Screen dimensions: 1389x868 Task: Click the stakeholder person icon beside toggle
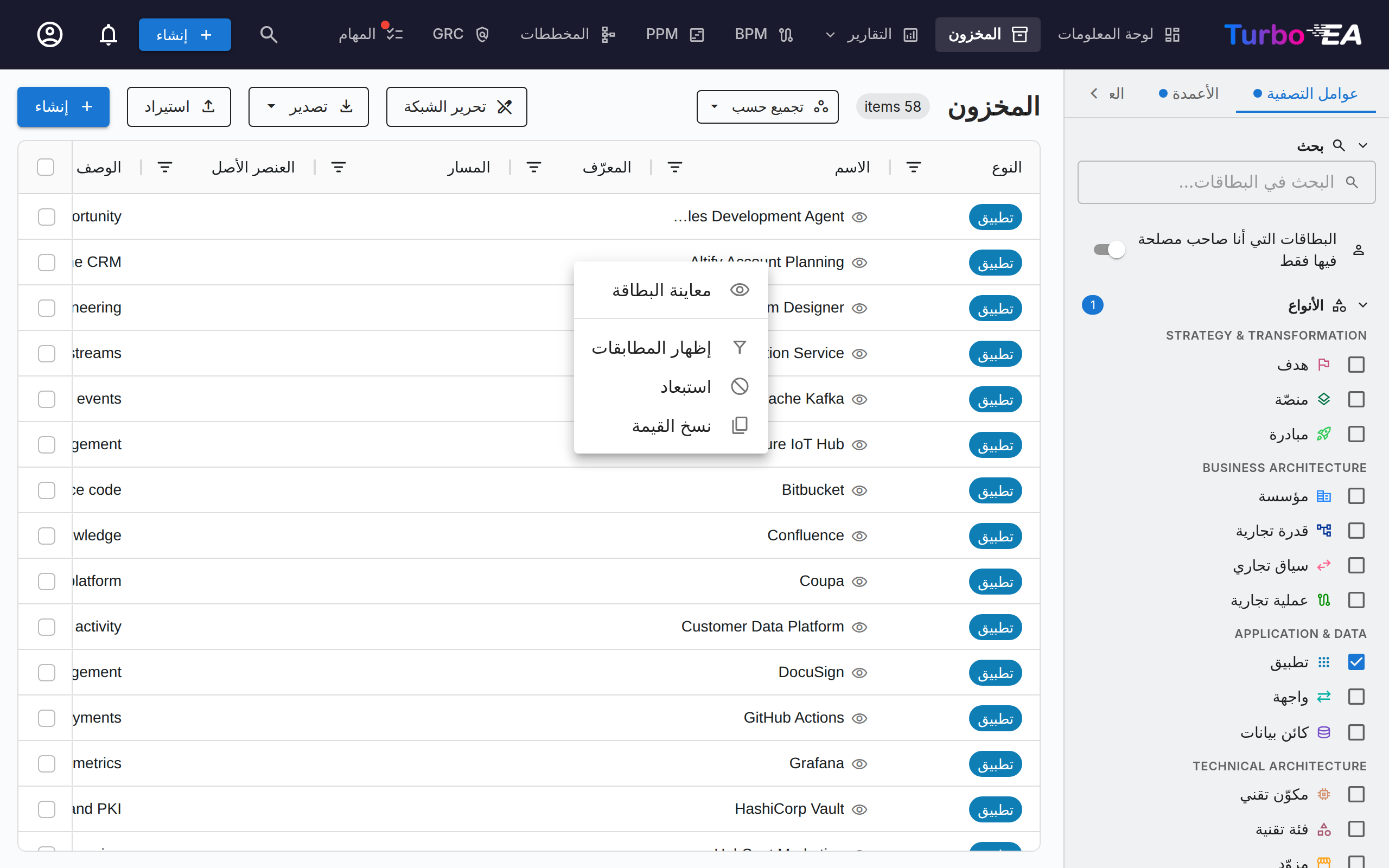1358,250
